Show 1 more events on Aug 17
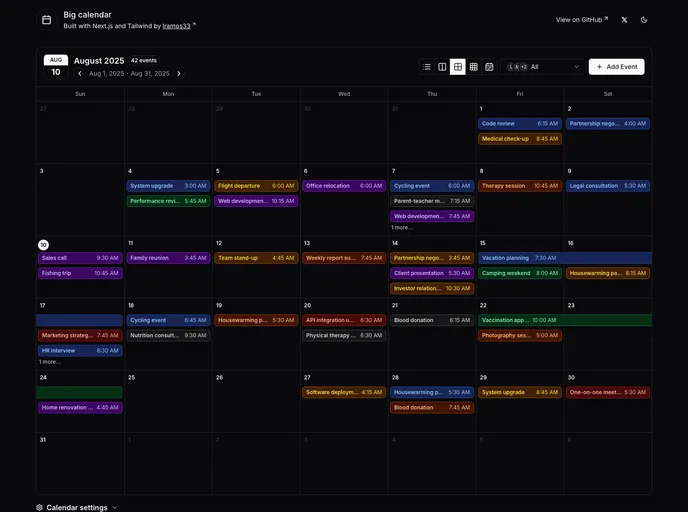Screen dimensions: 688x512 tap(50, 362)
